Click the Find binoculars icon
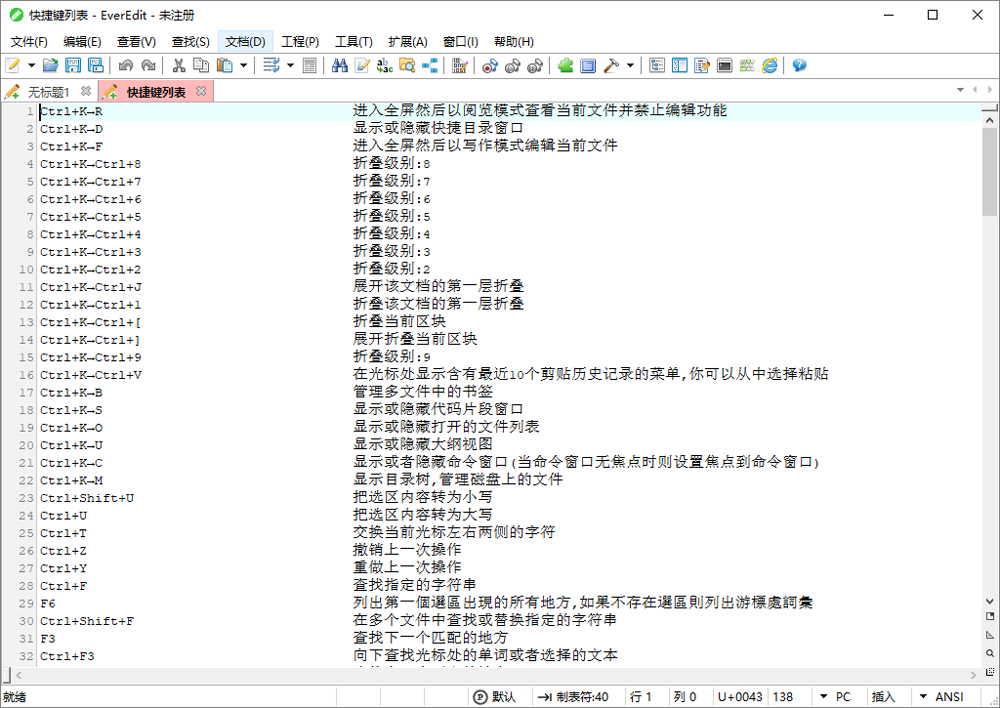The width and height of the screenshot is (1000, 708). click(x=340, y=66)
